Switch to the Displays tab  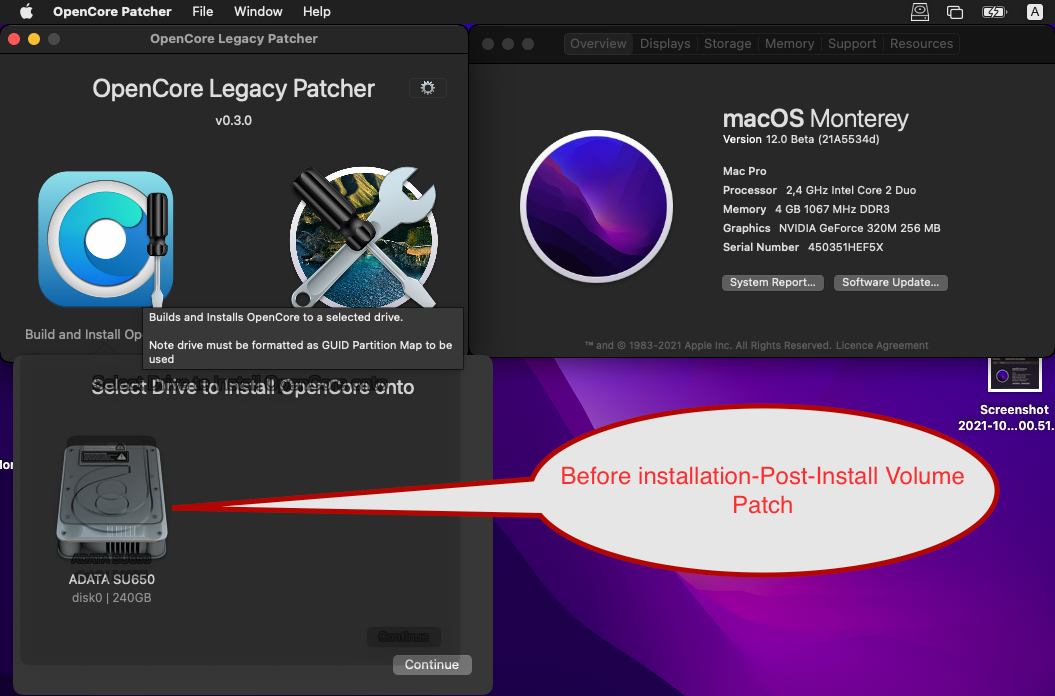[665, 44]
